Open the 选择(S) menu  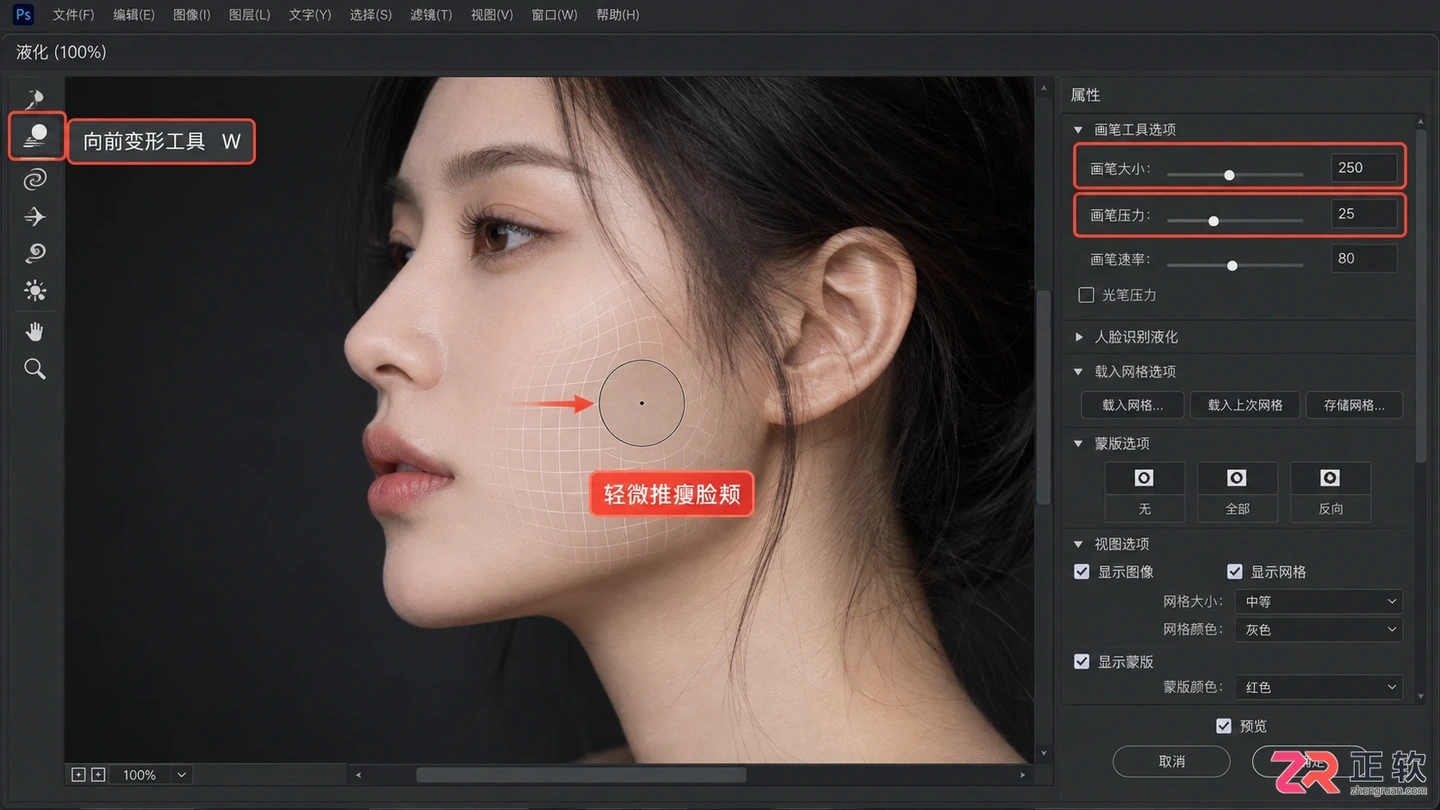[x=370, y=15]
